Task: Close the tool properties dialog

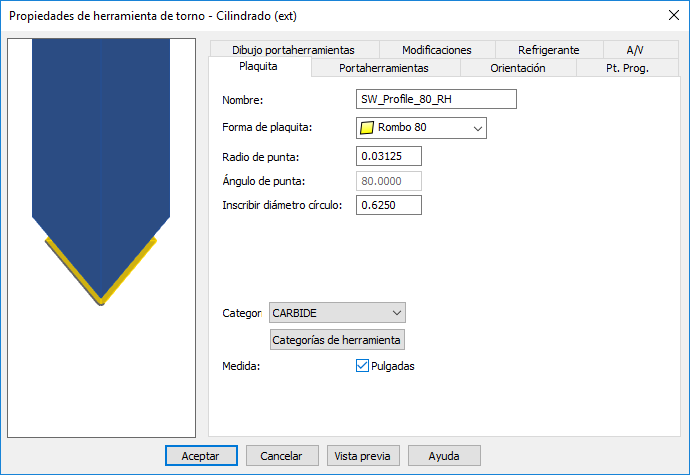Action: (673, 15)
